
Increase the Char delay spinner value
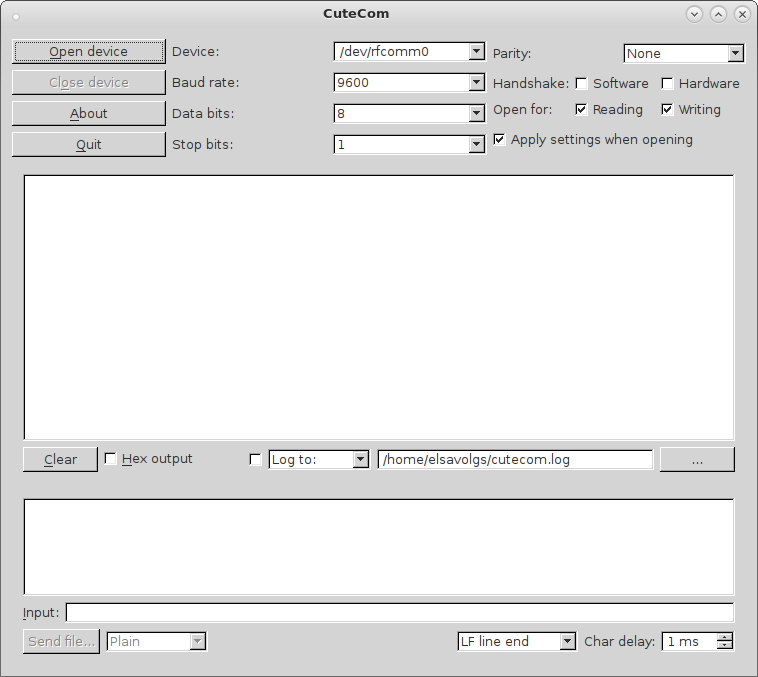(x=725, y=637)
